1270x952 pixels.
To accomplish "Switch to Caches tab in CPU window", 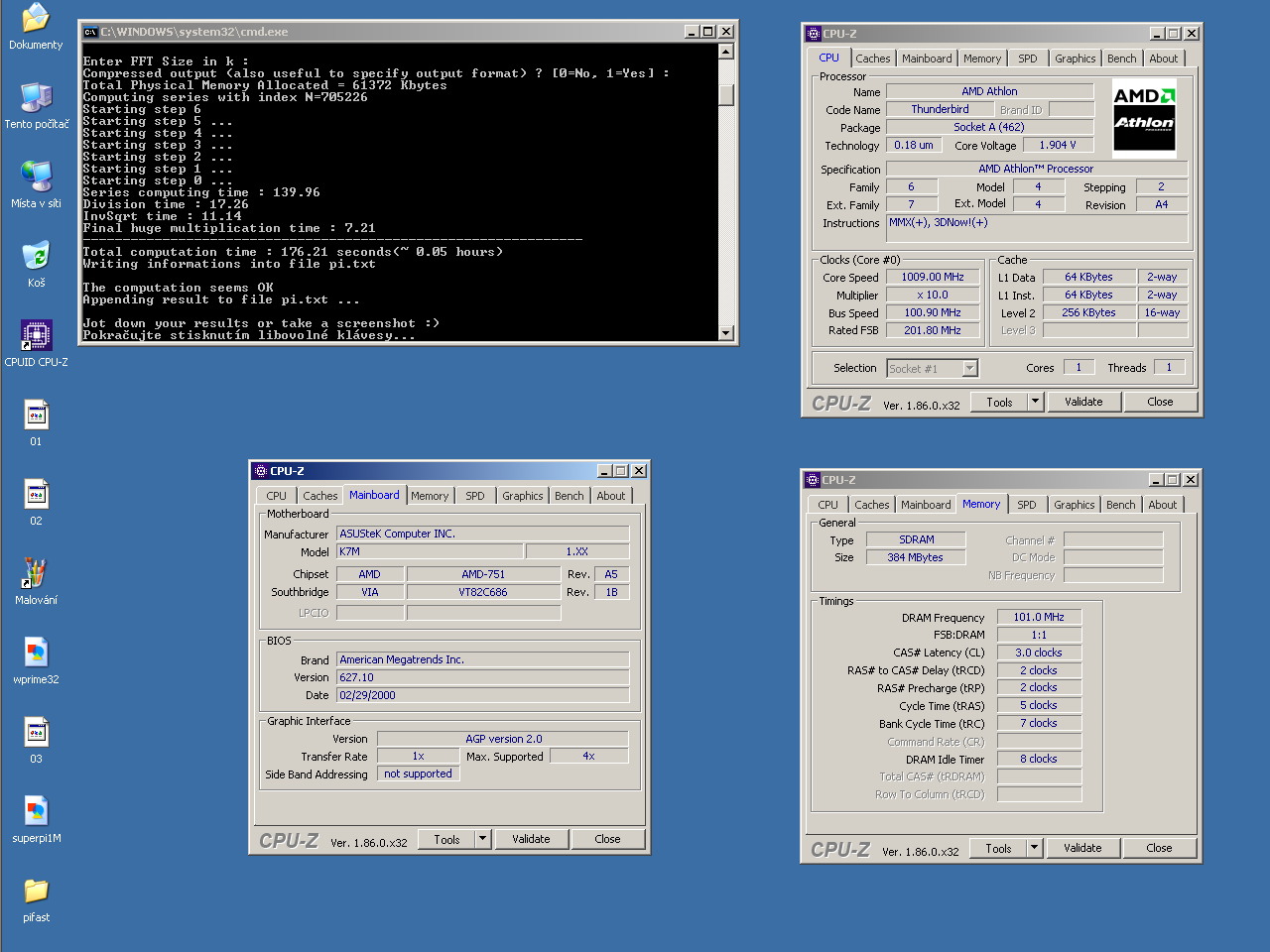I will 873,59.
